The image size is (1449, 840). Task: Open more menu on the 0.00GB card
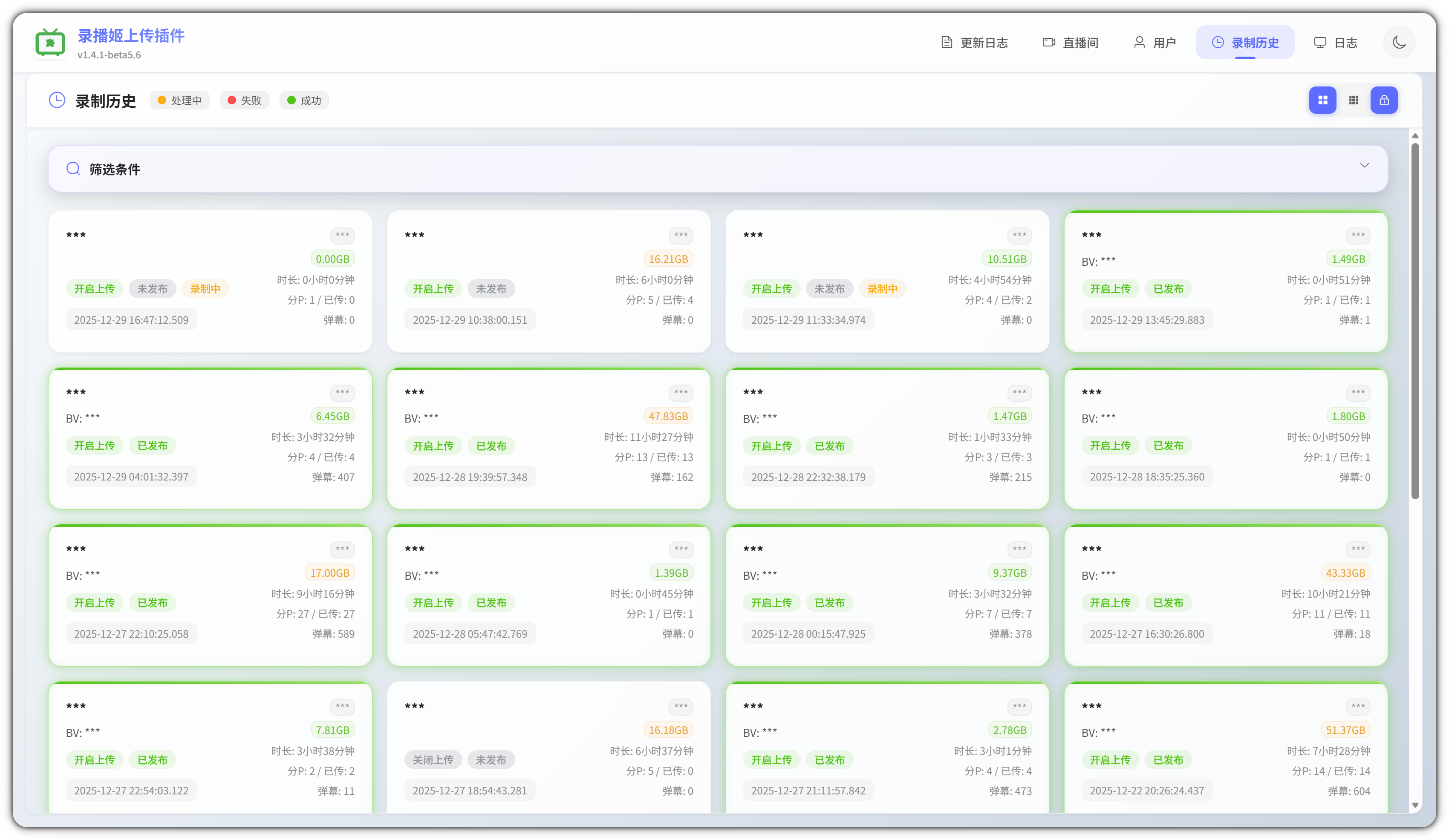pyautogui.click(x=342, y=235)
